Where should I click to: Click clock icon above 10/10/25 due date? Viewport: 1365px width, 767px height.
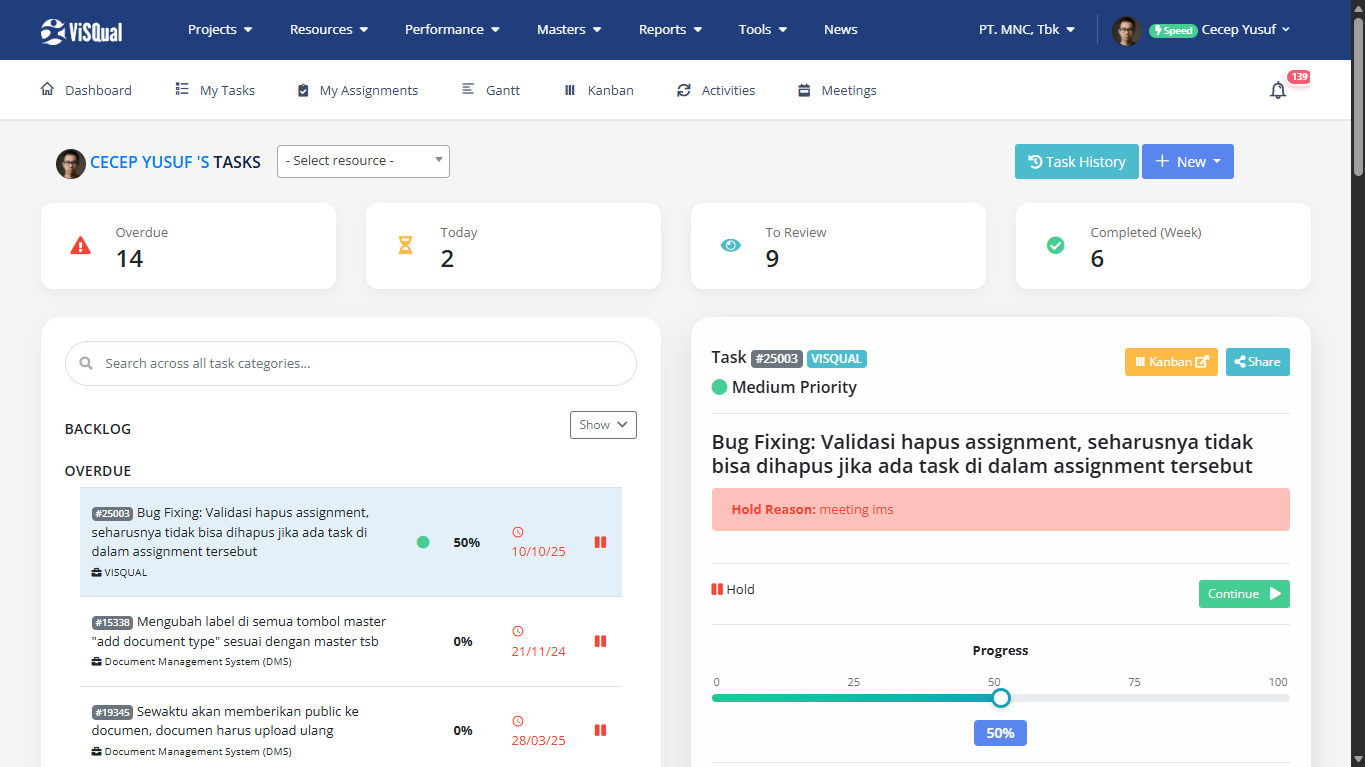[518, 532]
